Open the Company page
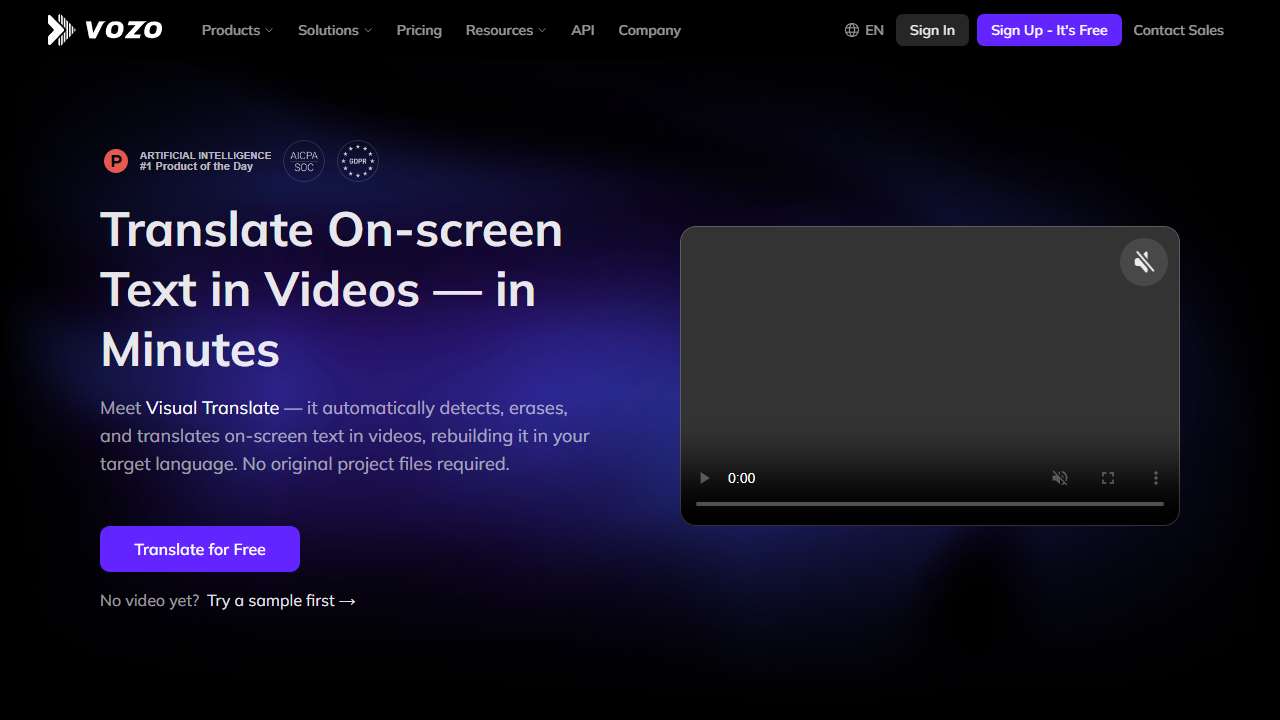Image resolution: width=1280 pixels, height=720 pixels. (649, 30)
